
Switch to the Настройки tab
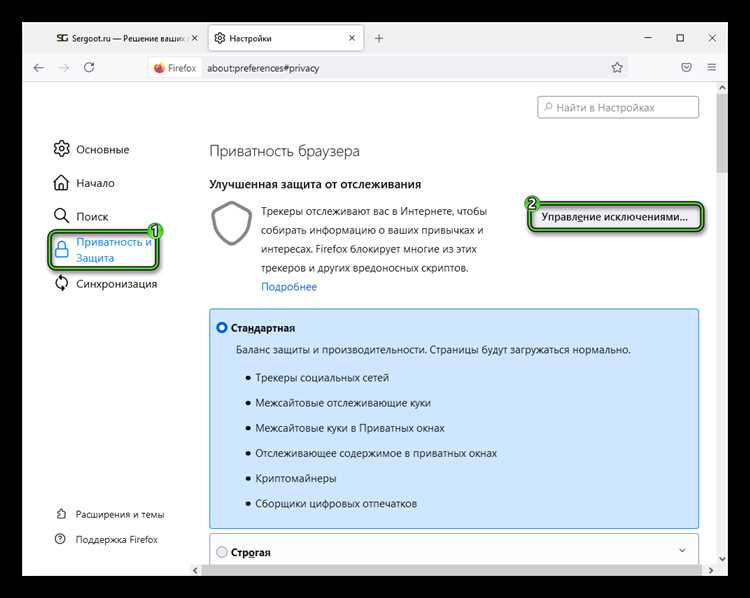(x=286, y=38)
